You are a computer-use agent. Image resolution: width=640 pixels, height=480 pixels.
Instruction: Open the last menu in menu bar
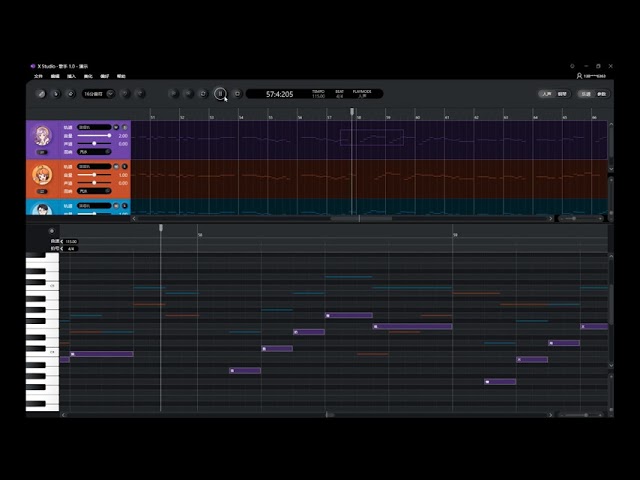pos(121,76)
